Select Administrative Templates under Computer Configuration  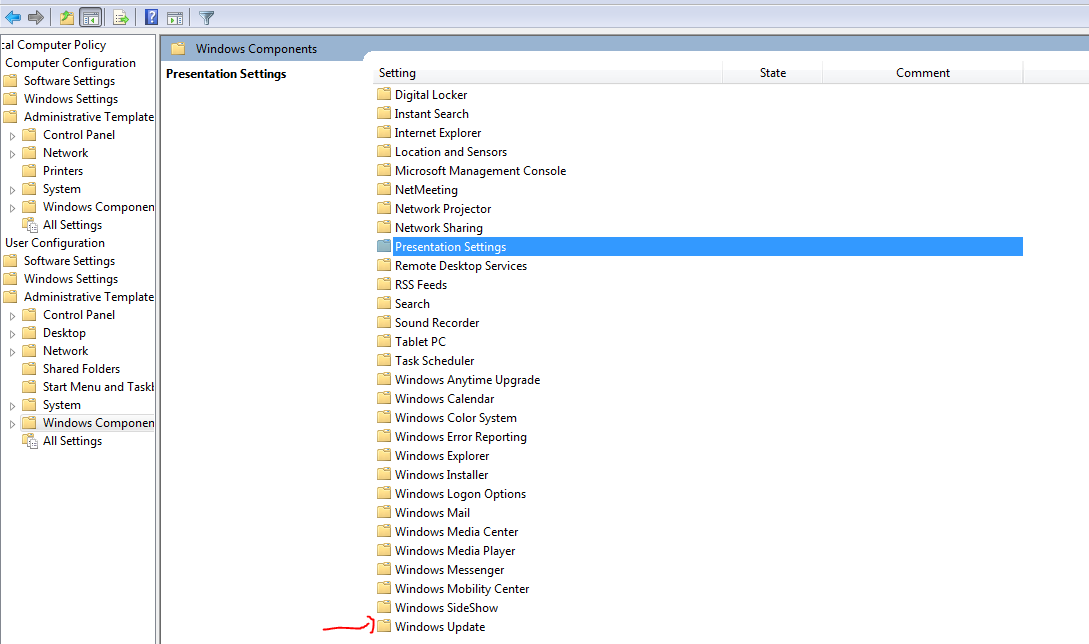[89, 117]
